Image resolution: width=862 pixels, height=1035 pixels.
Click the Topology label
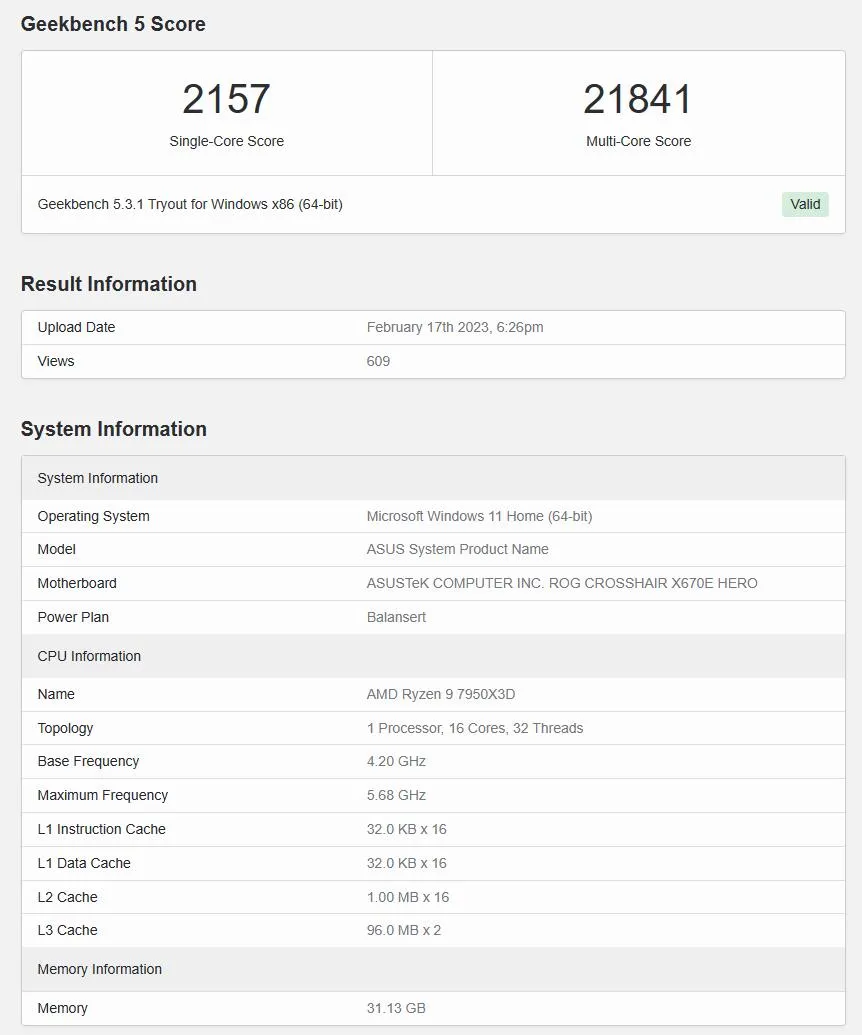click(65, 728)
